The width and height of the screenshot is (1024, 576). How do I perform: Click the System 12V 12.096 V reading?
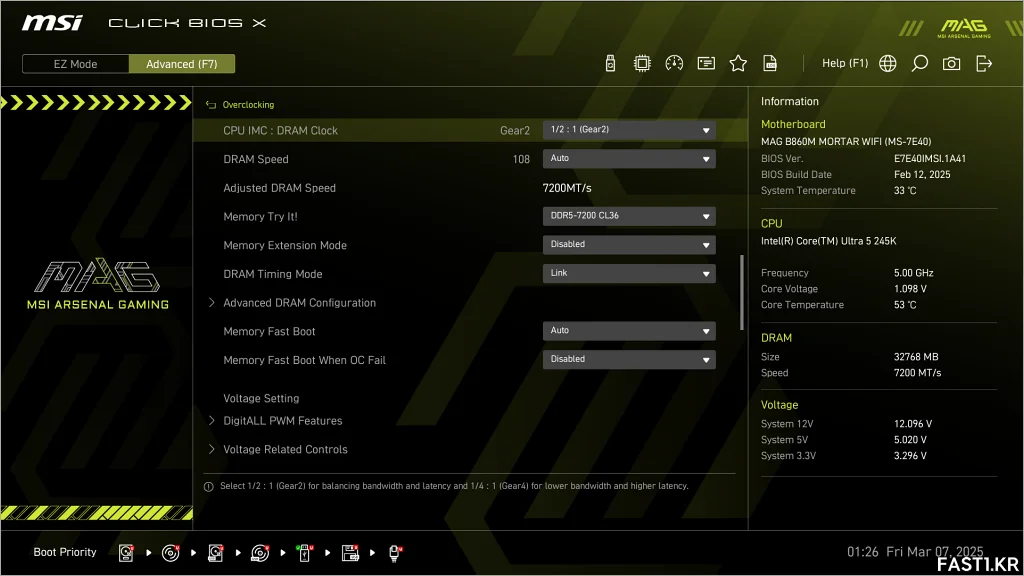[913, 424]
